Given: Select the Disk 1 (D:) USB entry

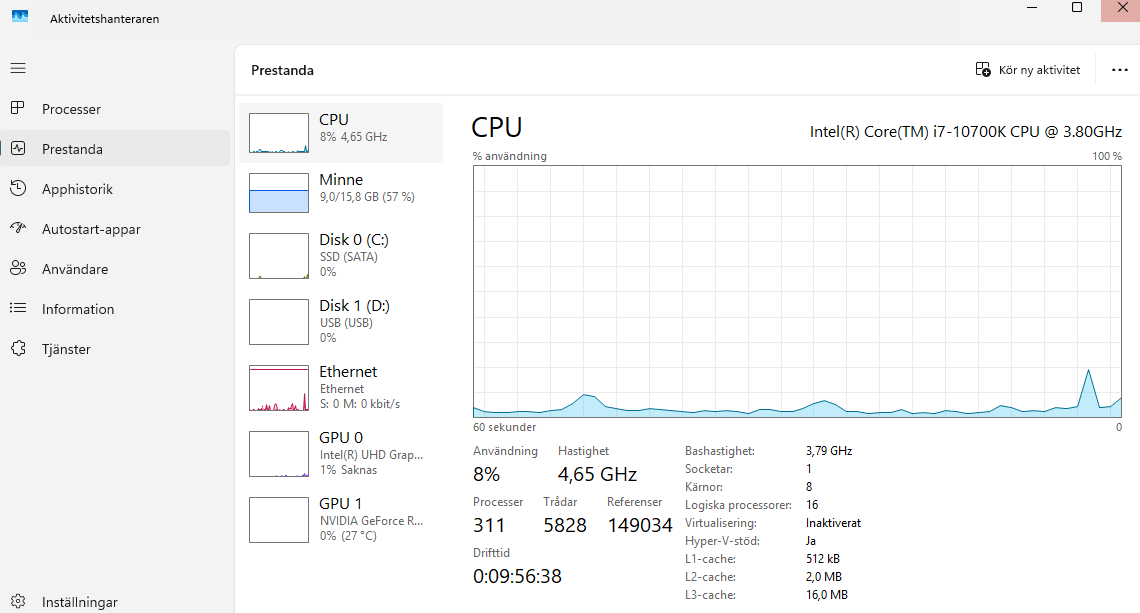Looking at the screenshot, I should click(x=341, y=321).
